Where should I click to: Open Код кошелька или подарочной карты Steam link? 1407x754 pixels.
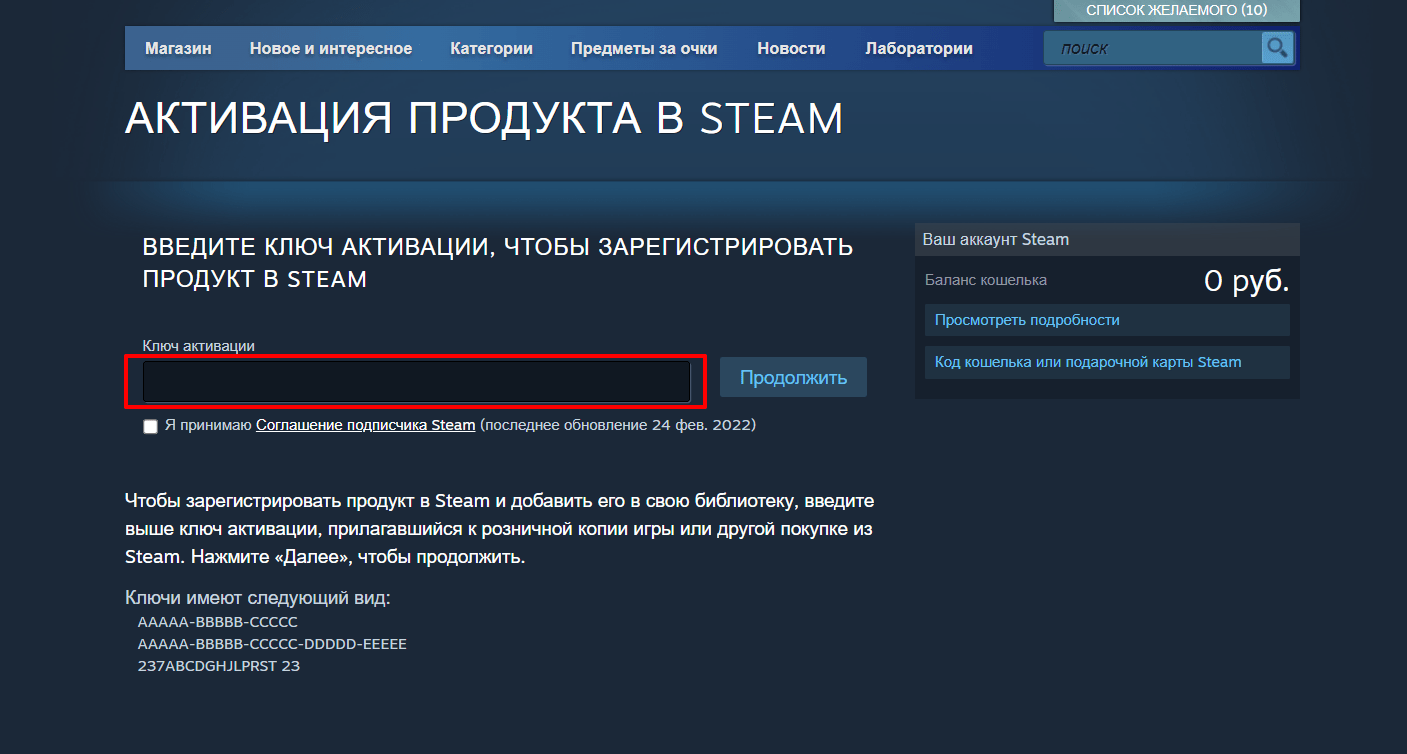(x=1107, y=362)
